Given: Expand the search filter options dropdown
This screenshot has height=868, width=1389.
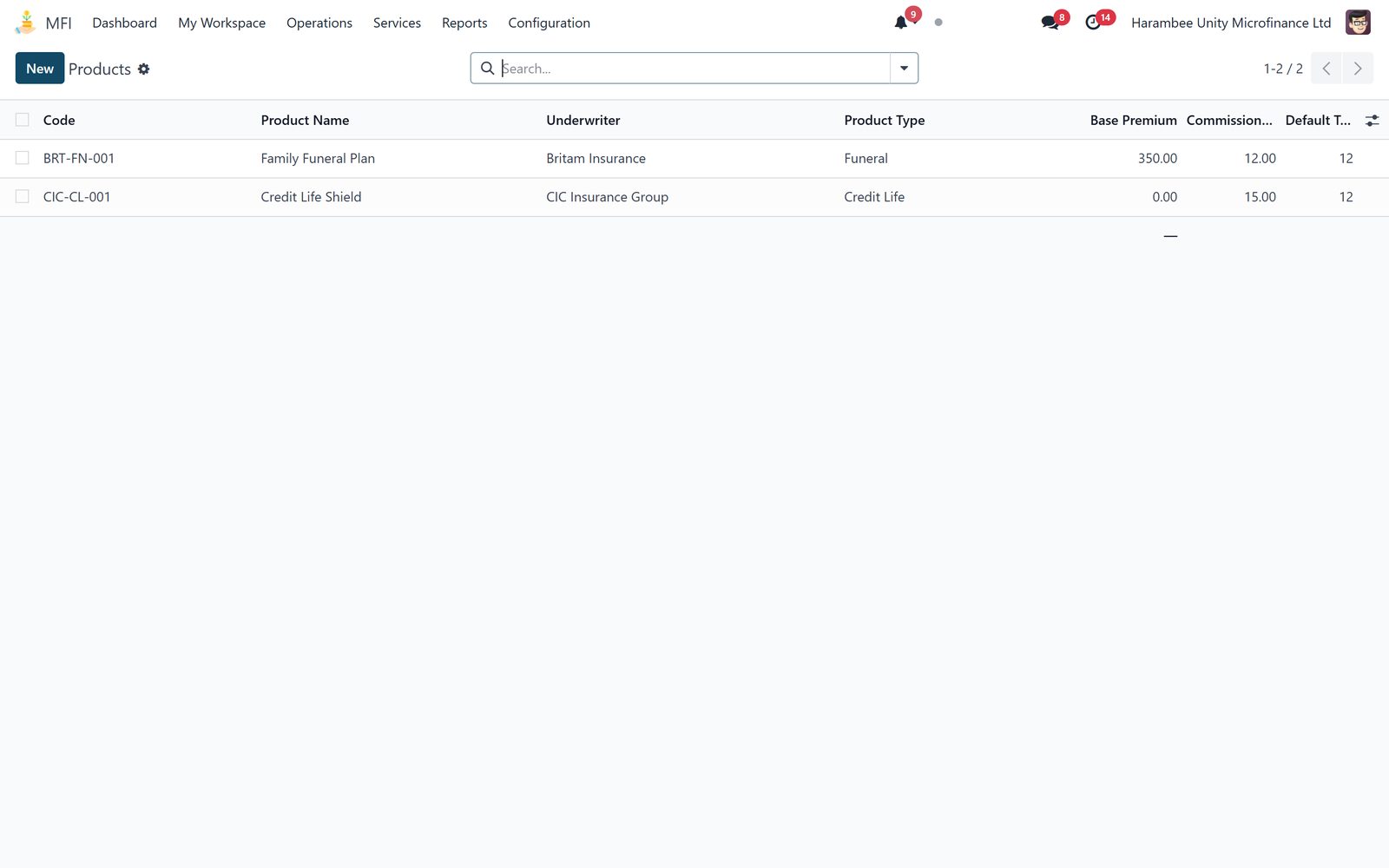Looking at the screenshot, I should pos(904,69).
